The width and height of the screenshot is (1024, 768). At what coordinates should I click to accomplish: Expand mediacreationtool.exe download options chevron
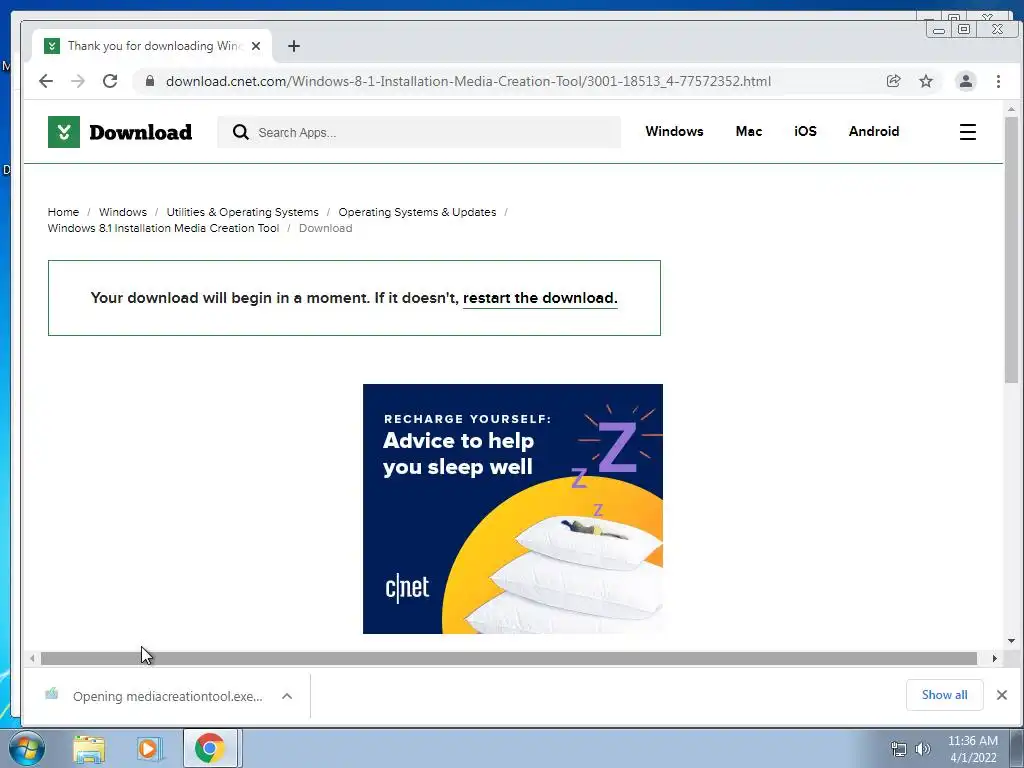click(x=287, y=696)
